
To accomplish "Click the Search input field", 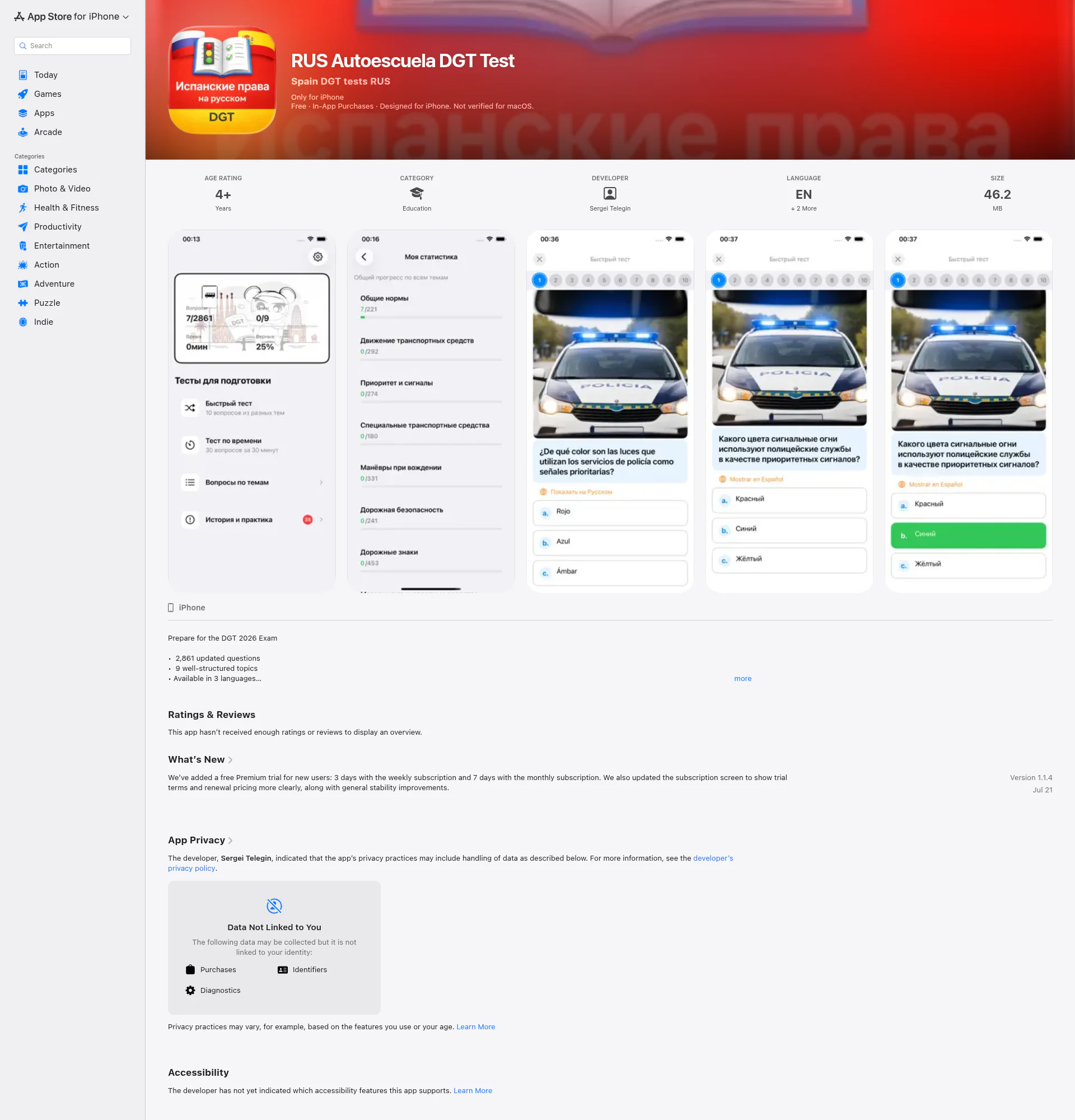I will 73,46.
